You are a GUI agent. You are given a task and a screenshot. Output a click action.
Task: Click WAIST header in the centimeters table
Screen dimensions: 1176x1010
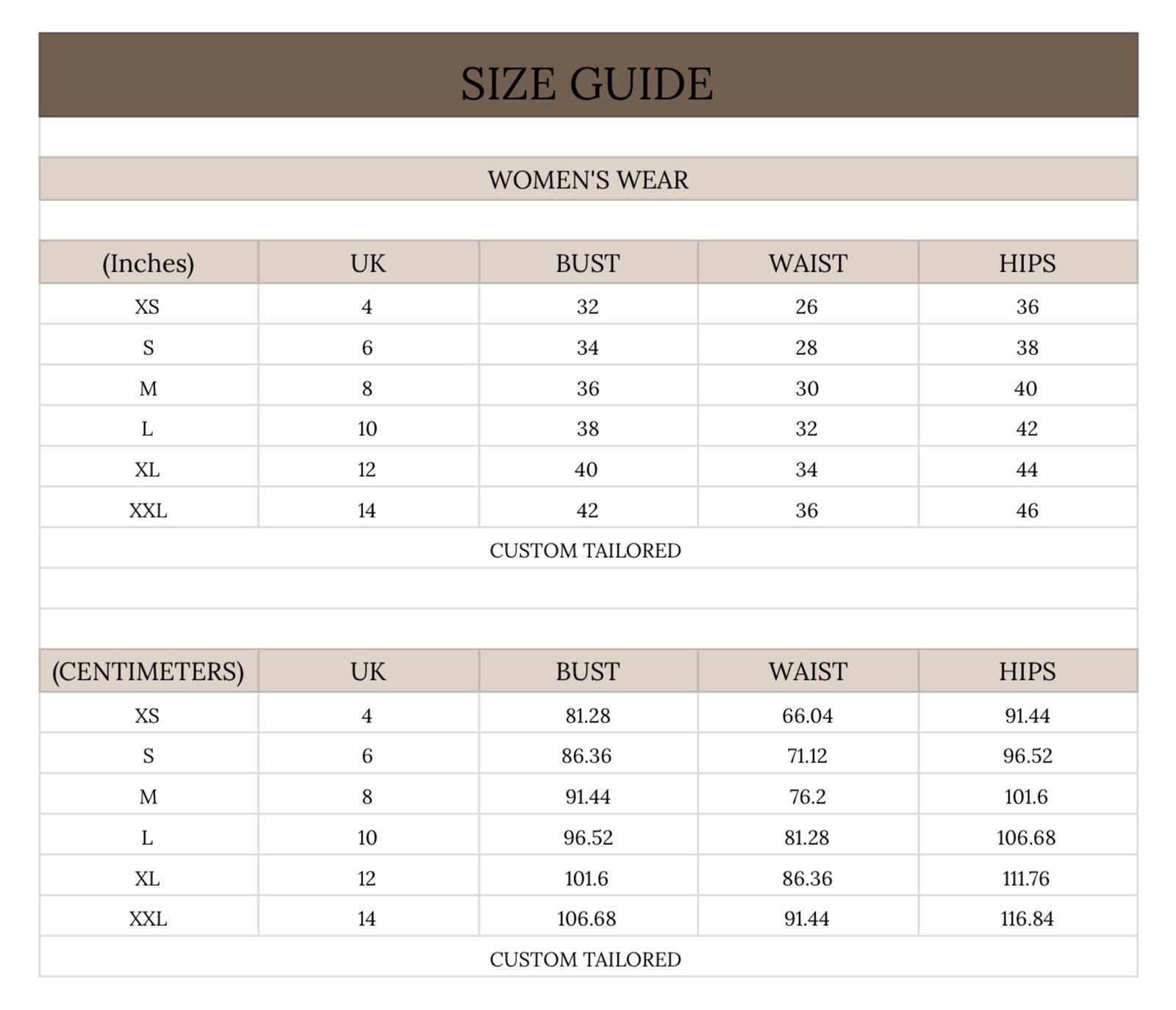click(x=807, y=671)
